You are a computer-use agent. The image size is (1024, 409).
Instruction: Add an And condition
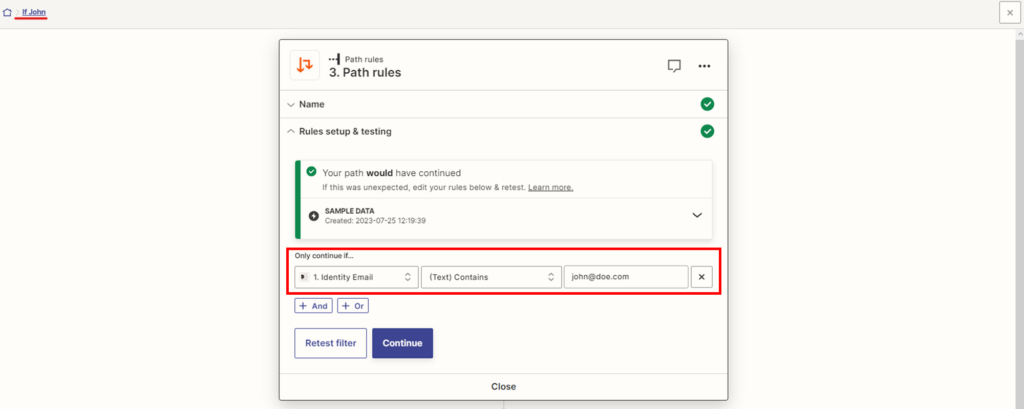click(313, 306)
